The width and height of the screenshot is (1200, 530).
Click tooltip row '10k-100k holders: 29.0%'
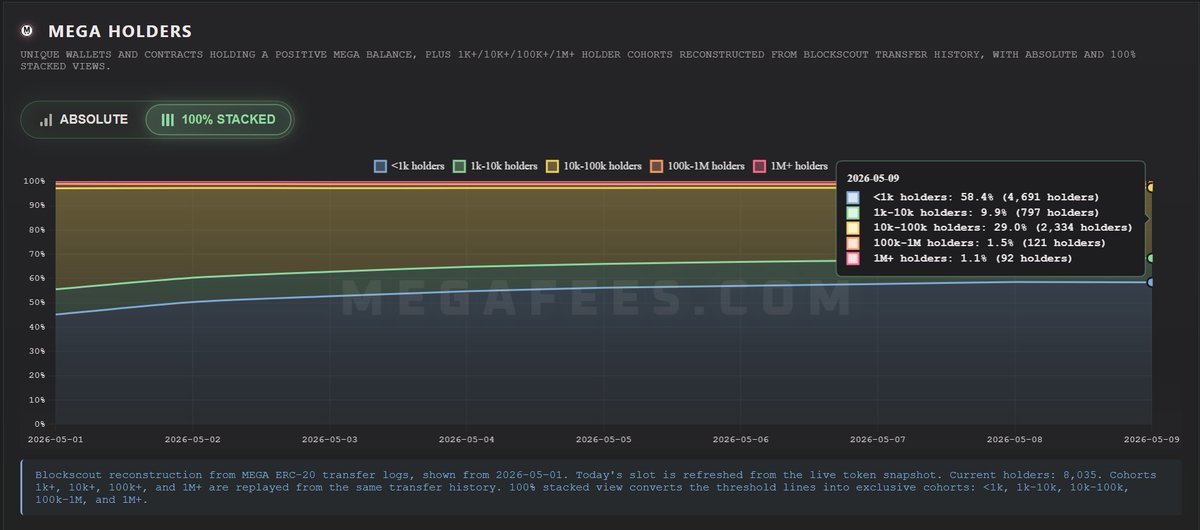(989, 227)
